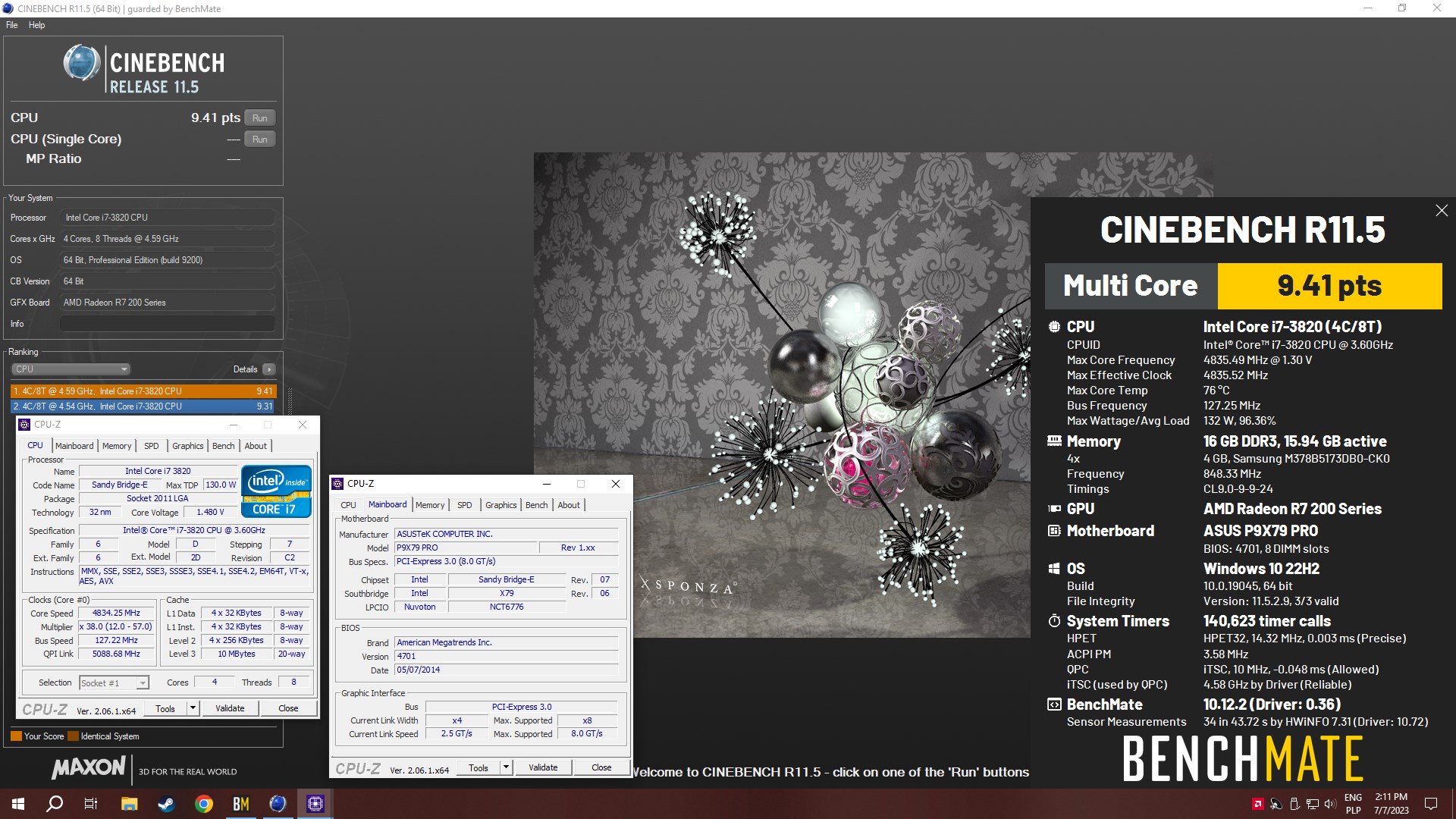
Task: Click the Memory icon in BenchMate panel
Action: (x=1054, y=441)
